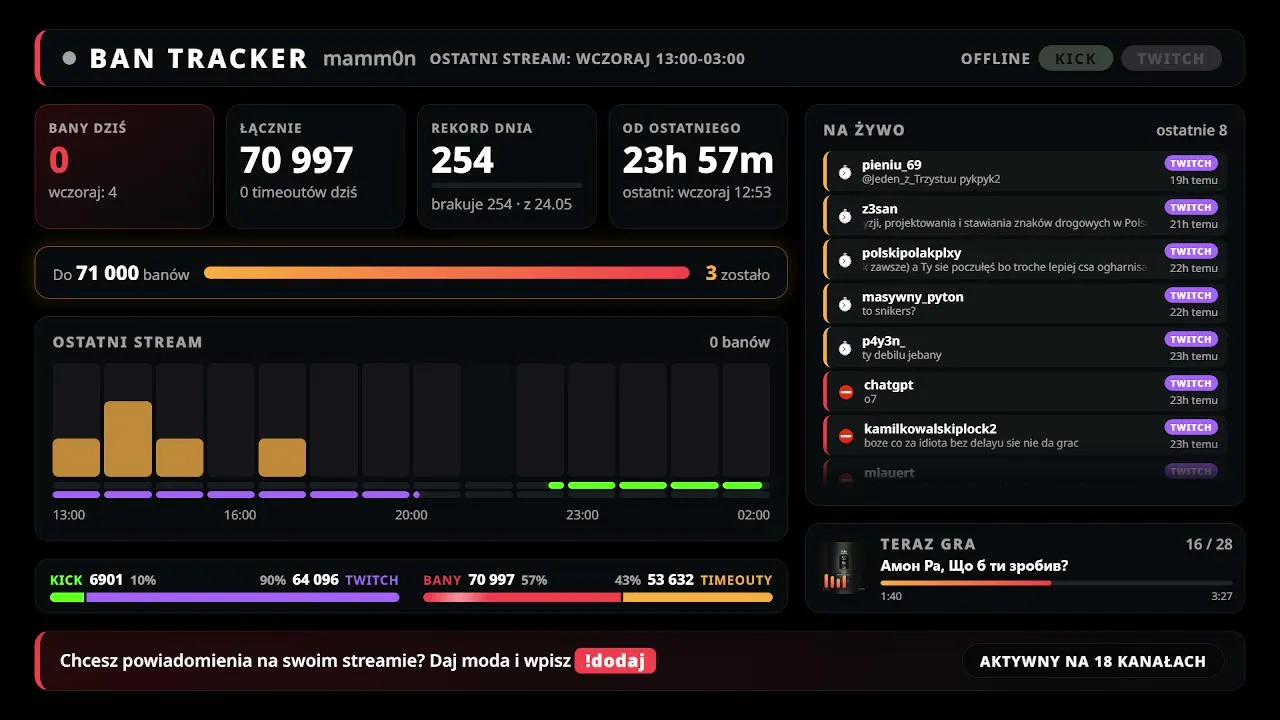Click the tallest orange bar in Ostatni Stream chart
This screenshot has height=720, width=1280.
(128, 439)
